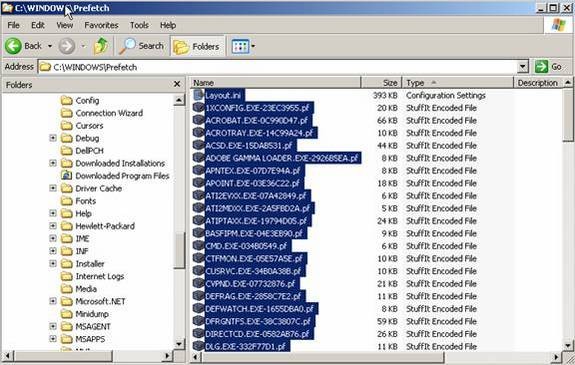The height and width of the screenshot is (365, 575).
Task: Open the Address bar dropdown
Action: pyautogui.click(x=523, y=67)
